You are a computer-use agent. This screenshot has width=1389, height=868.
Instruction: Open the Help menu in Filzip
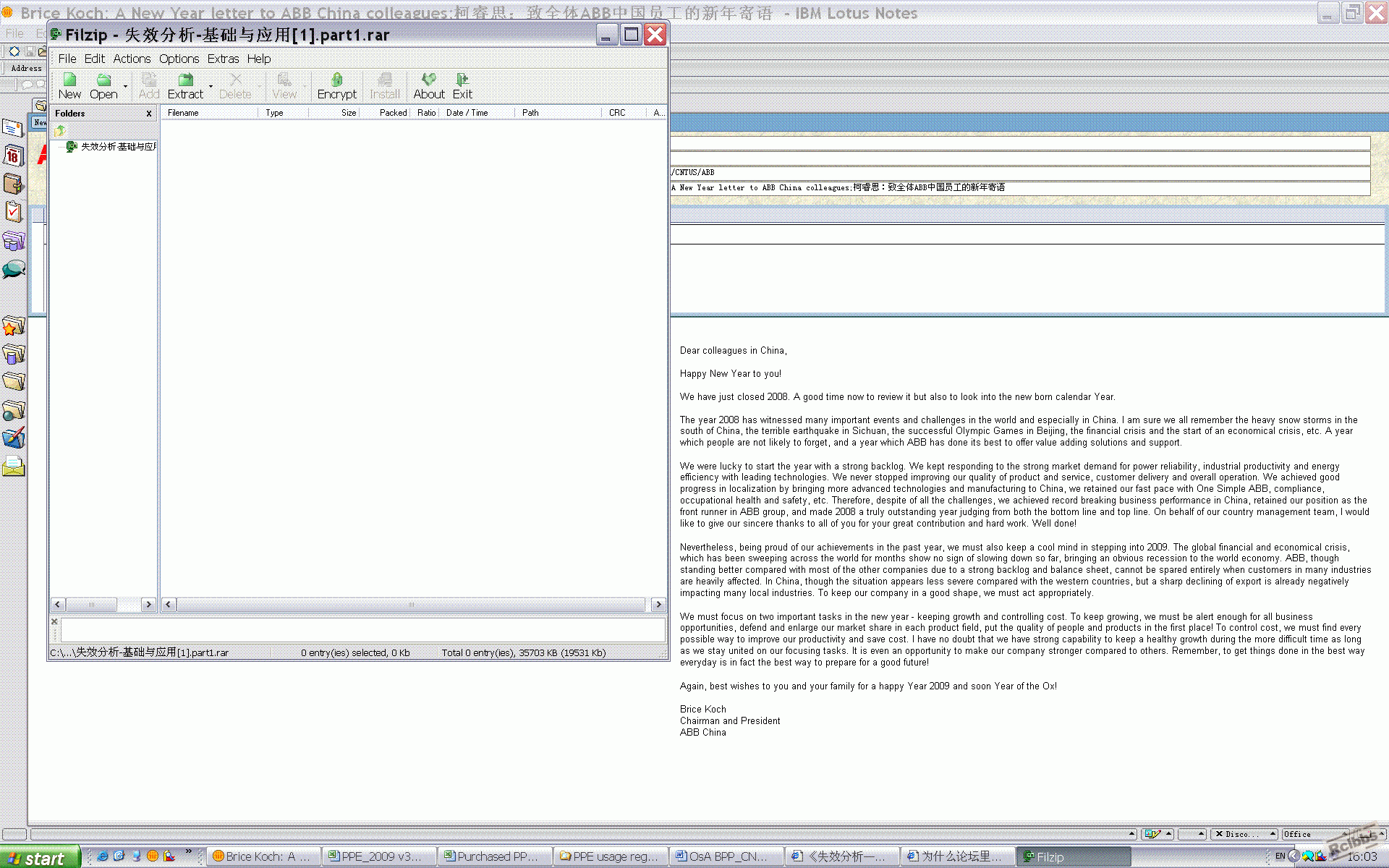pos(259,59)
